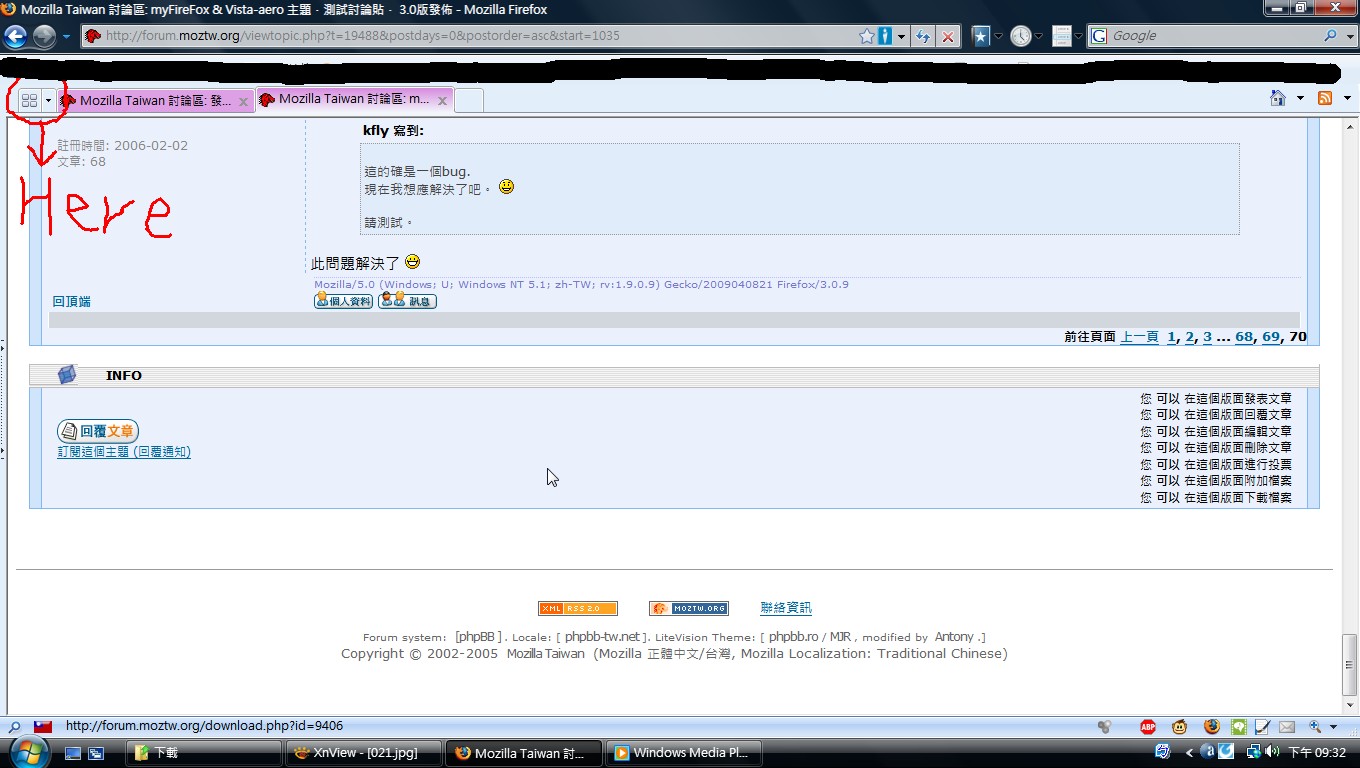Click the Taiwan flag icon in status bar
Viewport: 1360px width, 768px height.
coord(43,727)
